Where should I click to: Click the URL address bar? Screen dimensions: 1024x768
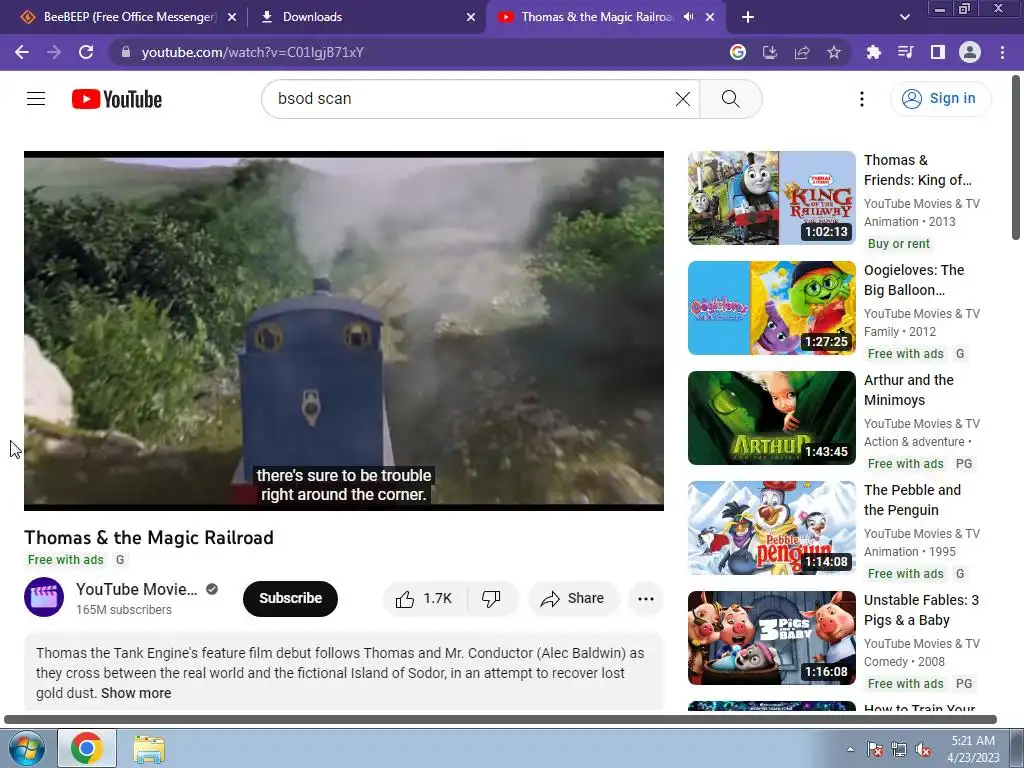point(418,52)
